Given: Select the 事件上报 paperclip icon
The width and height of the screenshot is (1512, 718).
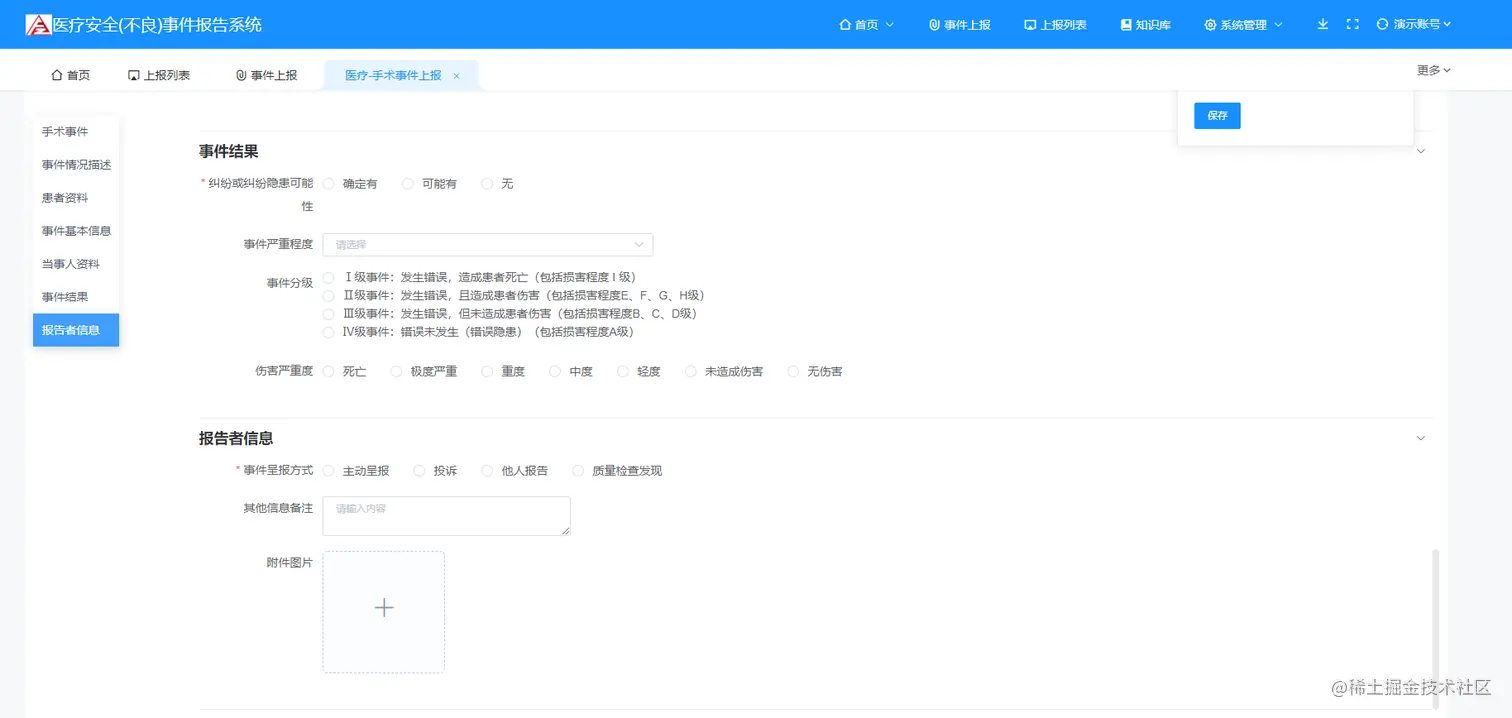Looking at the screenshot, I should tap(935, 24).
